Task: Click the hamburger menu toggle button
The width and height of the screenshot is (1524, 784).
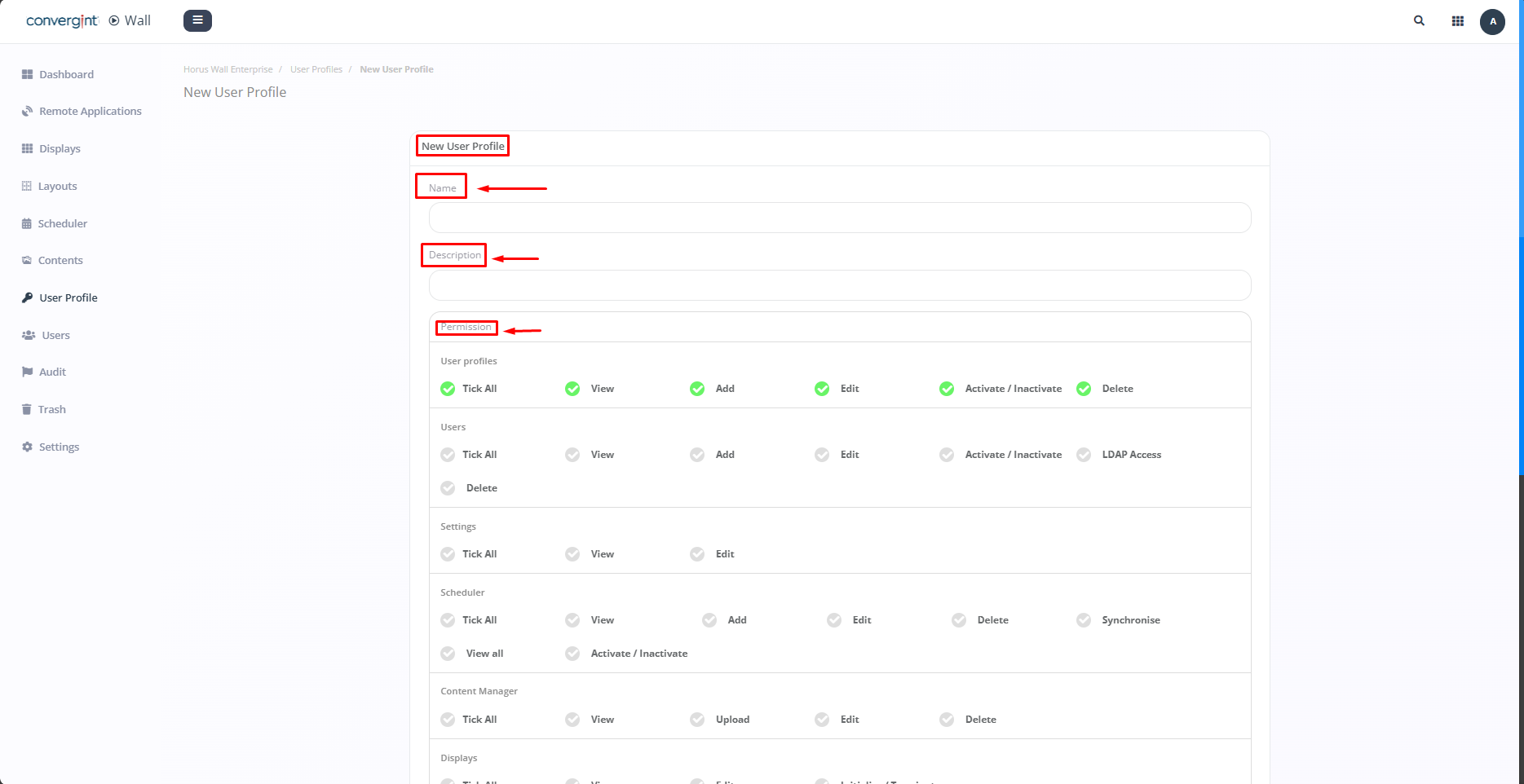Action: (197, 20)
